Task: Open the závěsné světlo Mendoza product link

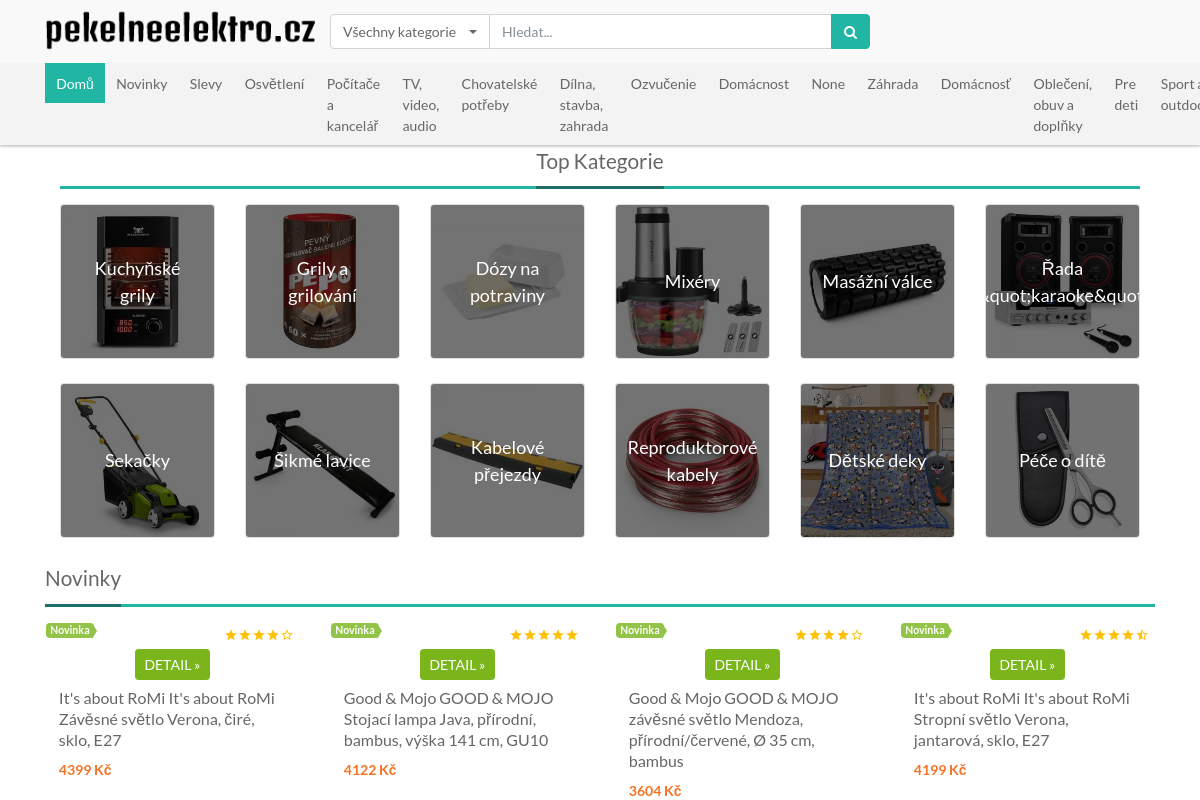Action: (x=733, y=730)
